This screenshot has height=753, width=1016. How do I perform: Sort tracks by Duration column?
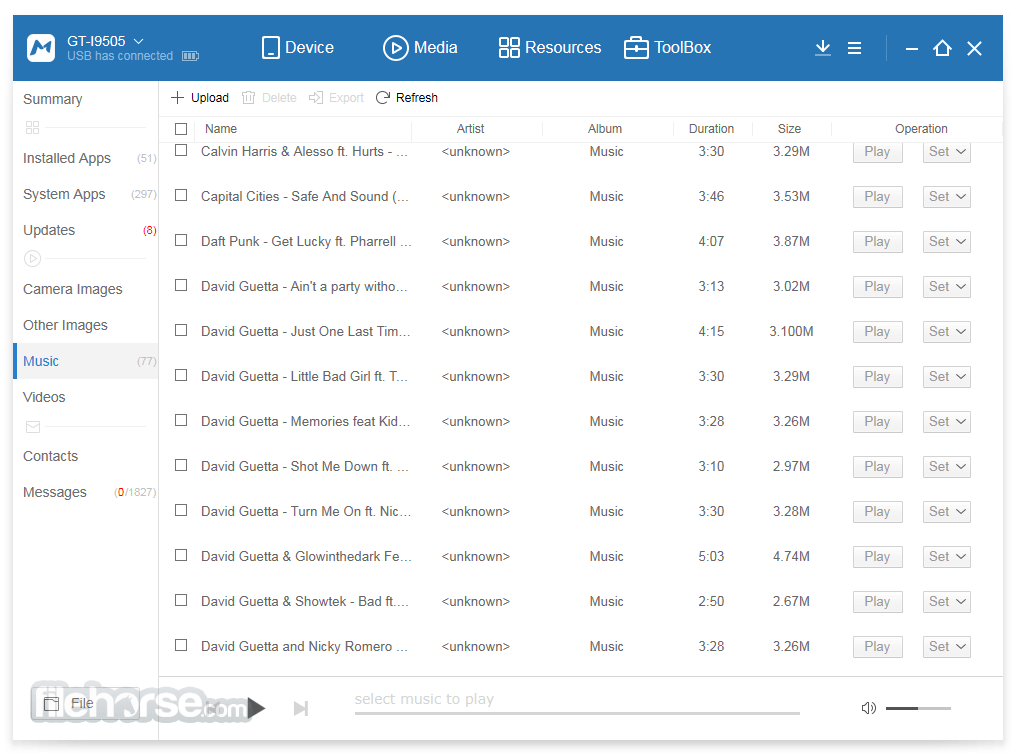(711, 129)
